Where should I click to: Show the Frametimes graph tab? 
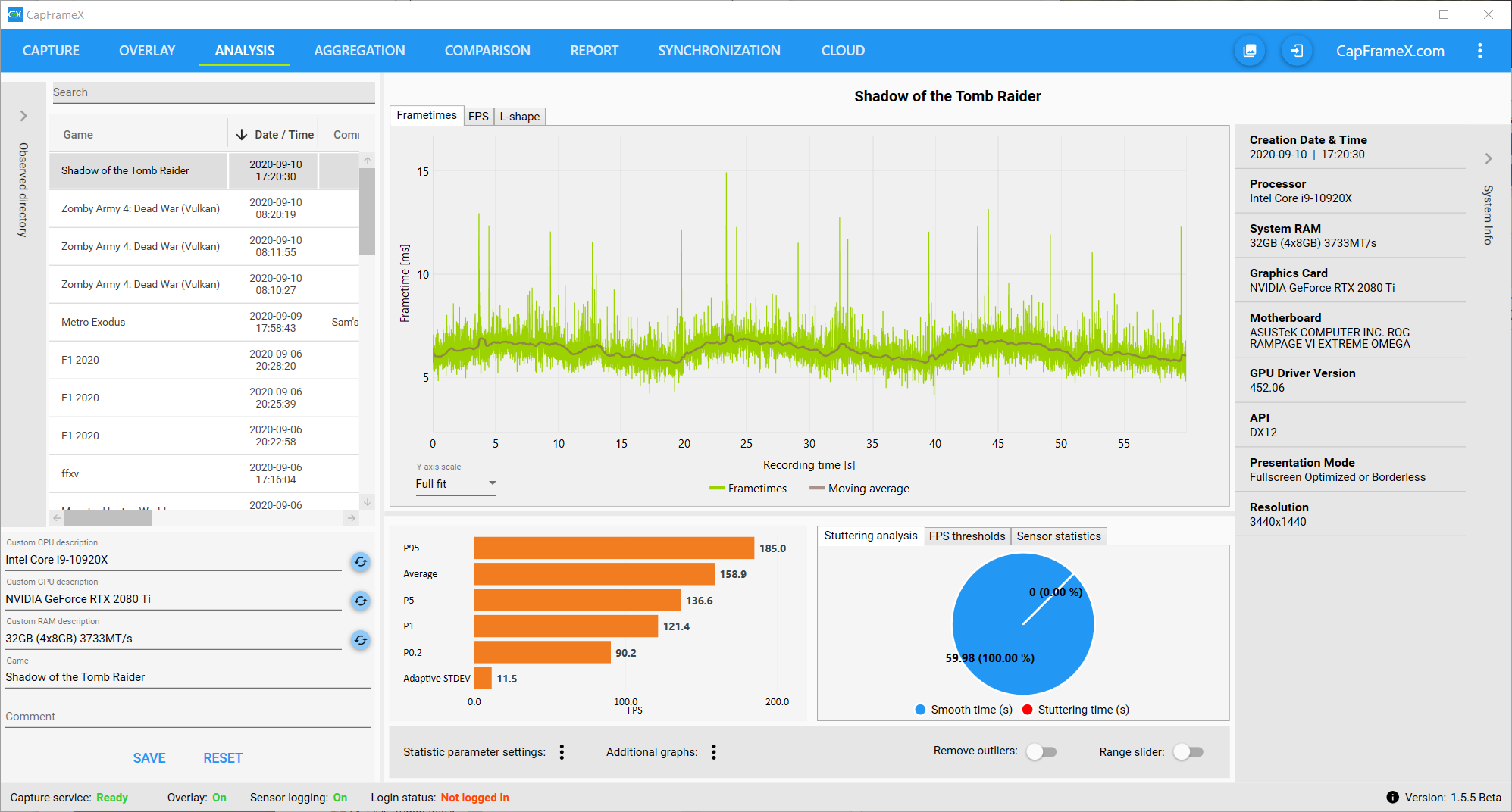coord(427,115)
